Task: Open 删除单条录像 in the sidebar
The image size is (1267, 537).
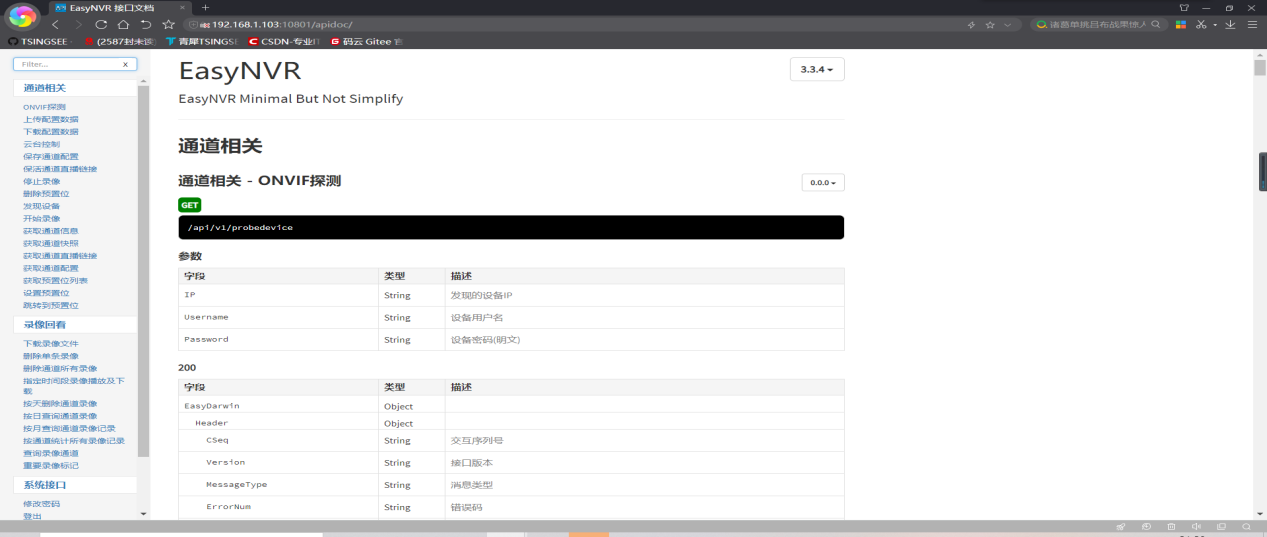Action: pyautogui.click(x=50, y=356)
